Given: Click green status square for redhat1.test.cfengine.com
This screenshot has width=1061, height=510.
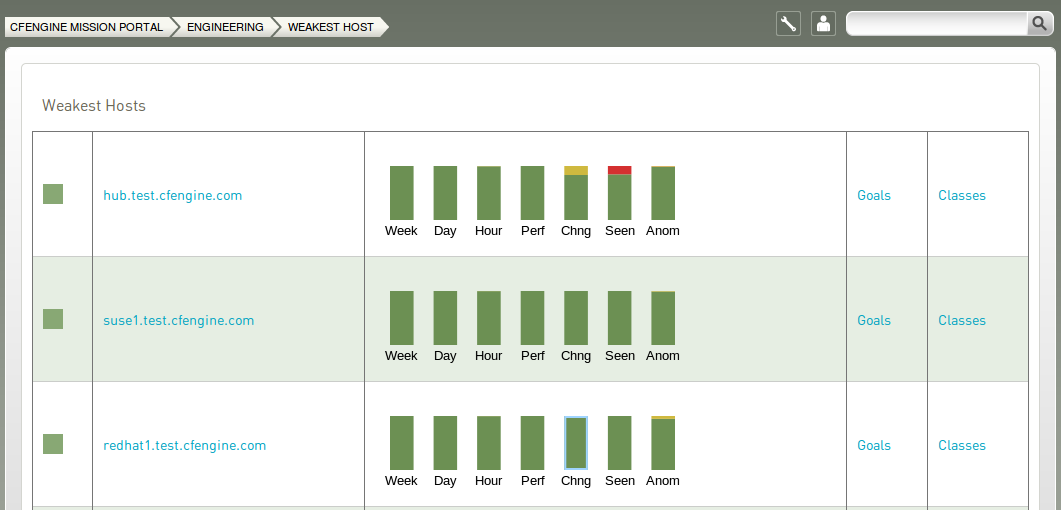Looking at the screenshot, I should tap(53, 444).
